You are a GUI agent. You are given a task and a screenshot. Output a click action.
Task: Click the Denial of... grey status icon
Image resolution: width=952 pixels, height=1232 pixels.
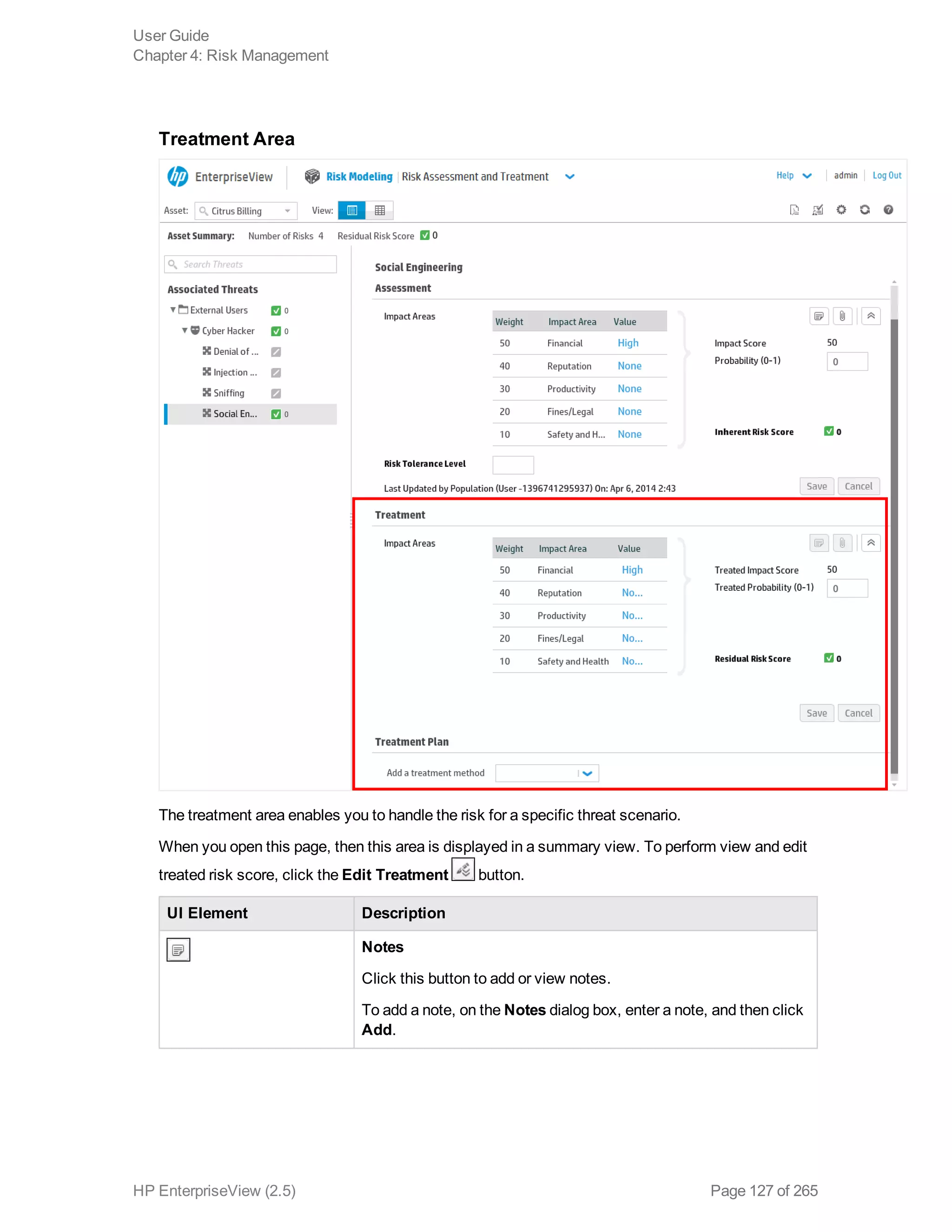[x=276, y=352]
